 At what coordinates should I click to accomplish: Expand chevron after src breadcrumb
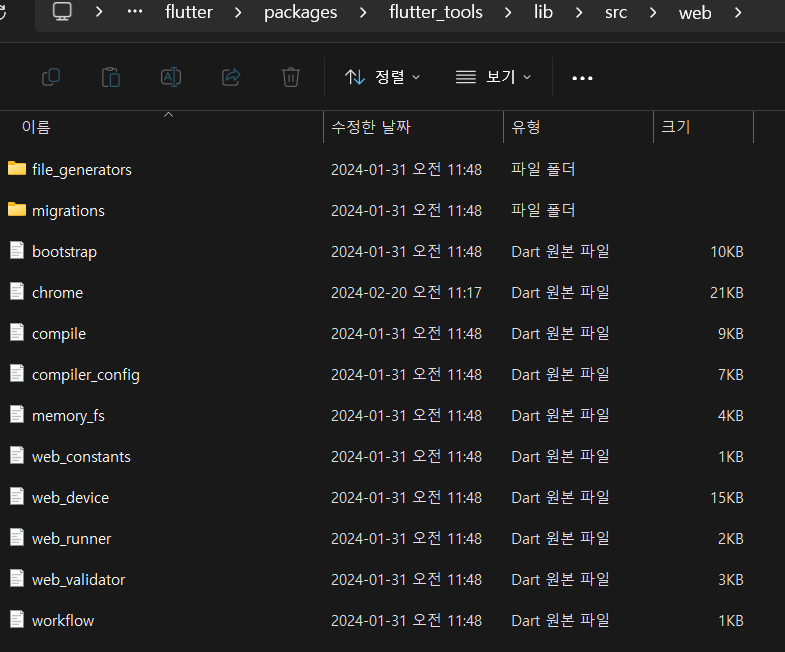pos(653,12)
